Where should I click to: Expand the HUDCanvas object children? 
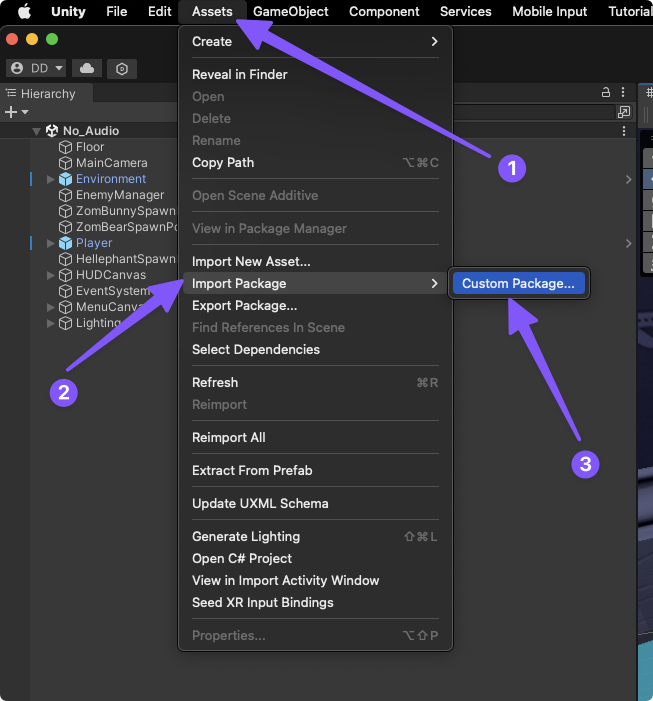[x=51, y=275]
